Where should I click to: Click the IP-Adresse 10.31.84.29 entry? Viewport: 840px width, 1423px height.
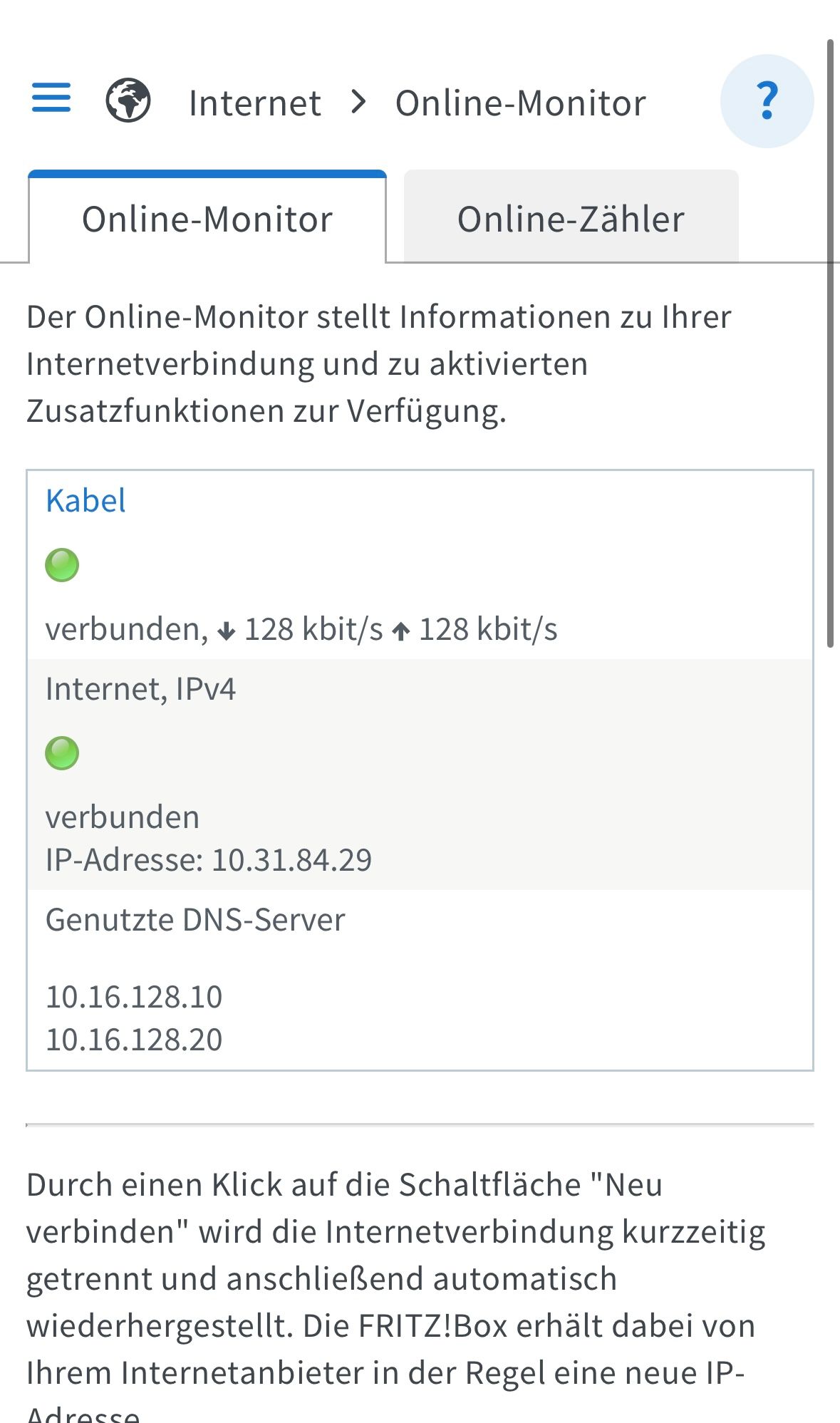(209, 859)
